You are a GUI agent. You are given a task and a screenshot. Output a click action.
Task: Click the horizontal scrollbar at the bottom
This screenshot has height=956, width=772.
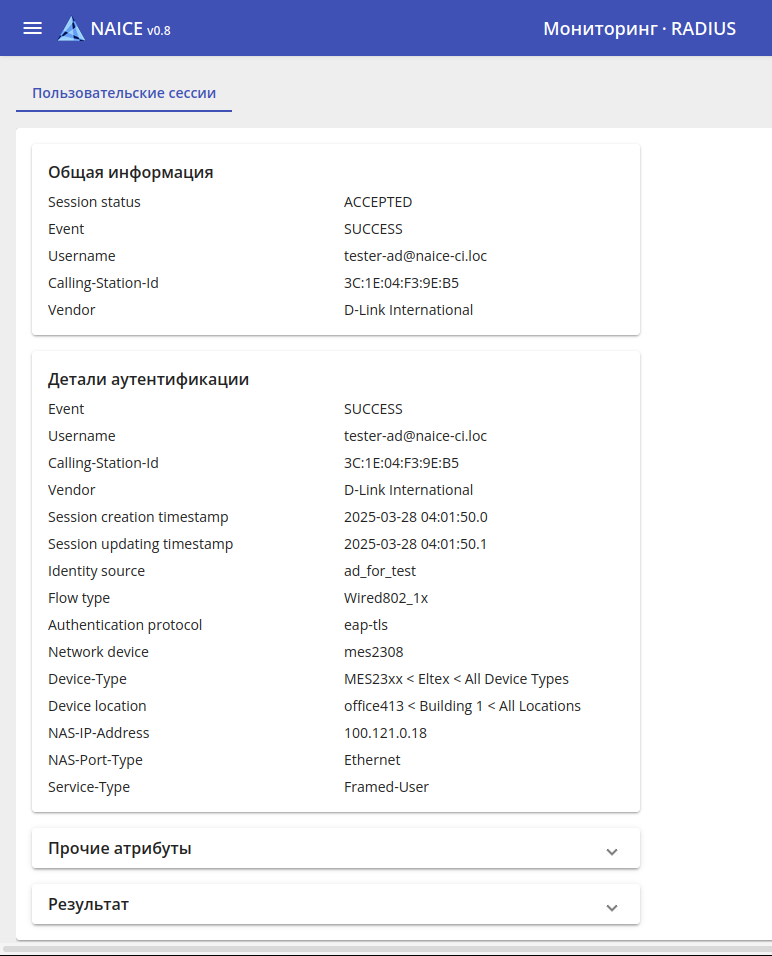point(386,948)
